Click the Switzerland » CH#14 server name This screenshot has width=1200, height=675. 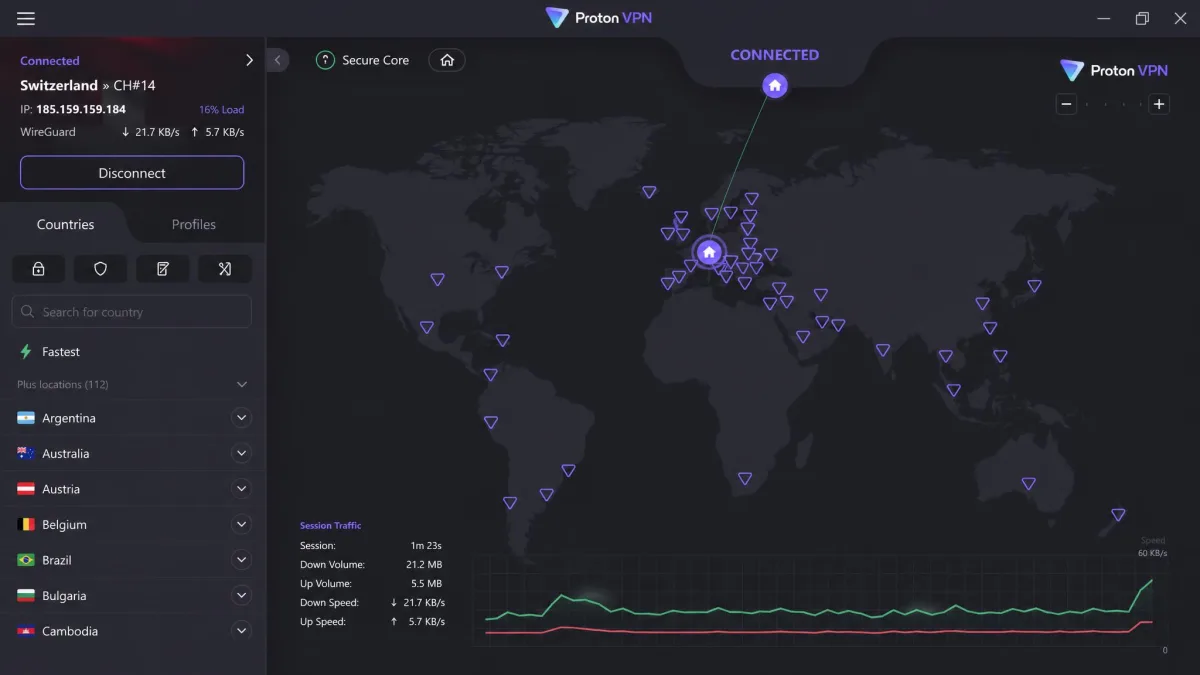(x=88, y=85)
